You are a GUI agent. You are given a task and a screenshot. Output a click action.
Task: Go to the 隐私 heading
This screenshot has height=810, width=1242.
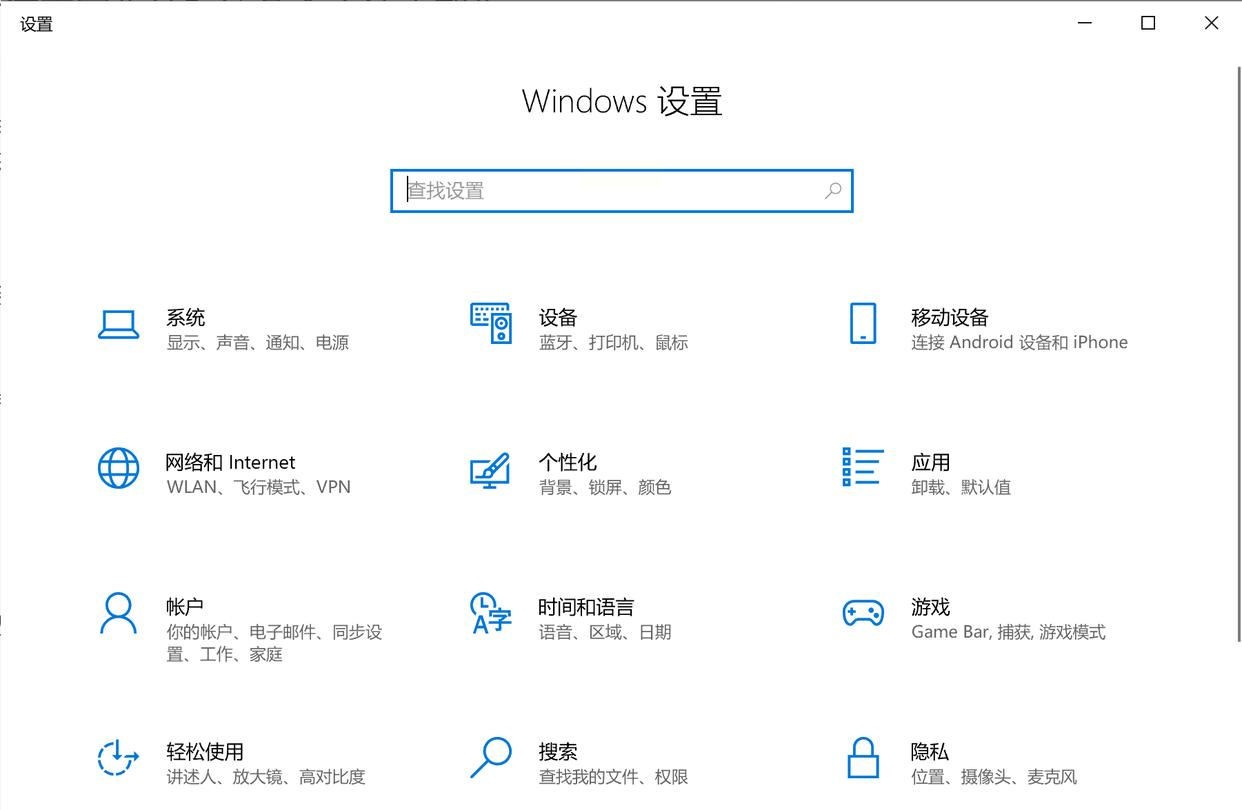coord(929,751)
